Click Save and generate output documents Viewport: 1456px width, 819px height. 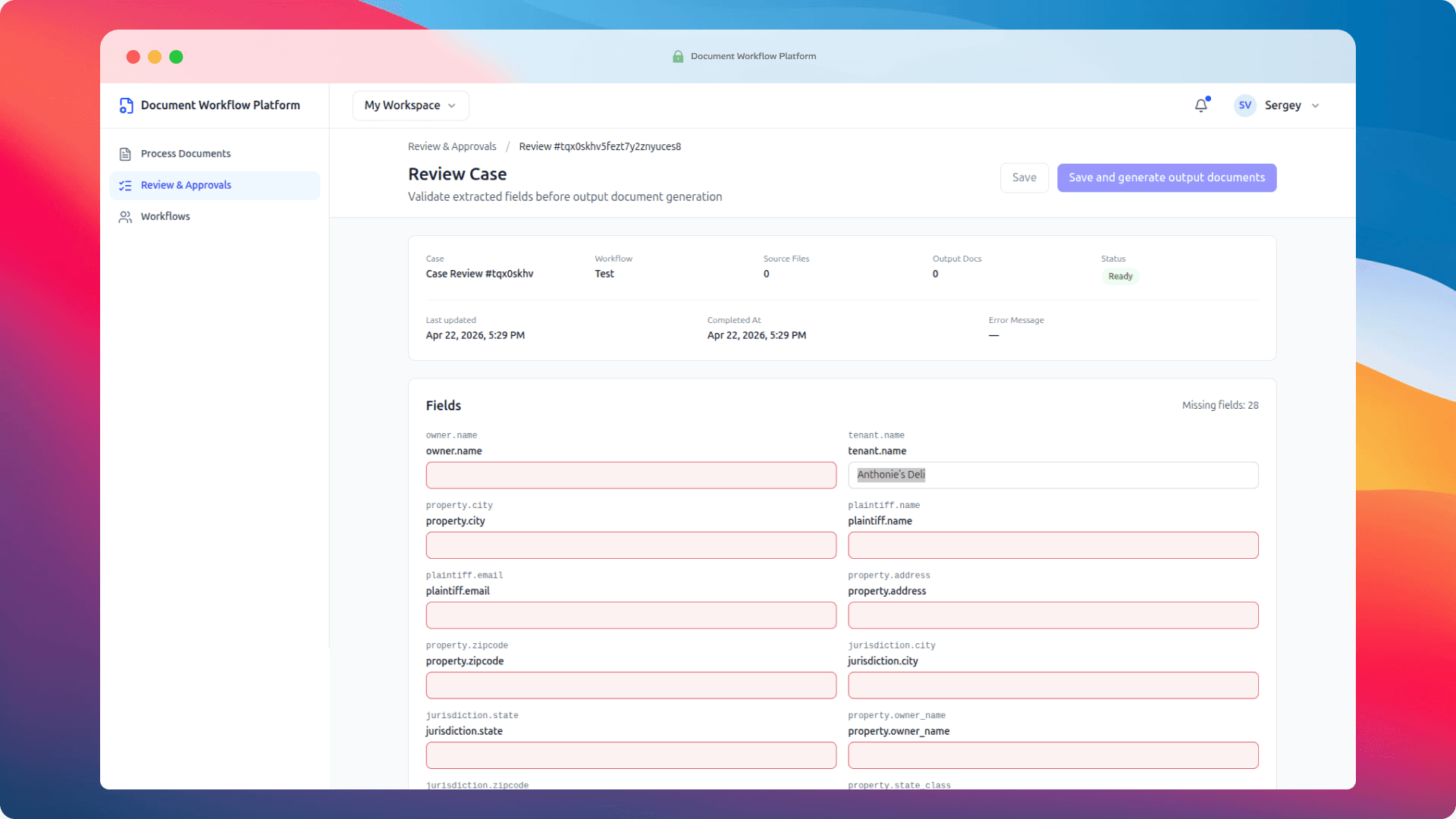1166,177
